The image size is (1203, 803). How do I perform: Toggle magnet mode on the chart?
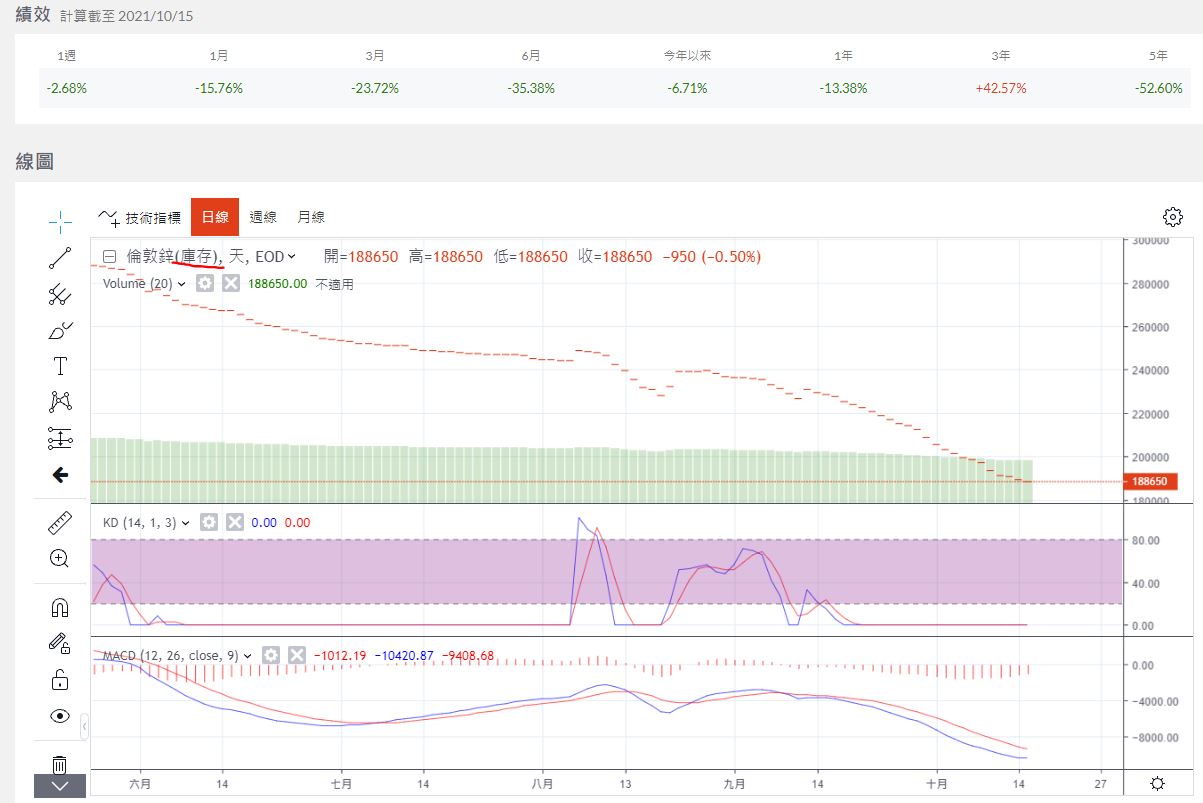(x=60, y=607)
